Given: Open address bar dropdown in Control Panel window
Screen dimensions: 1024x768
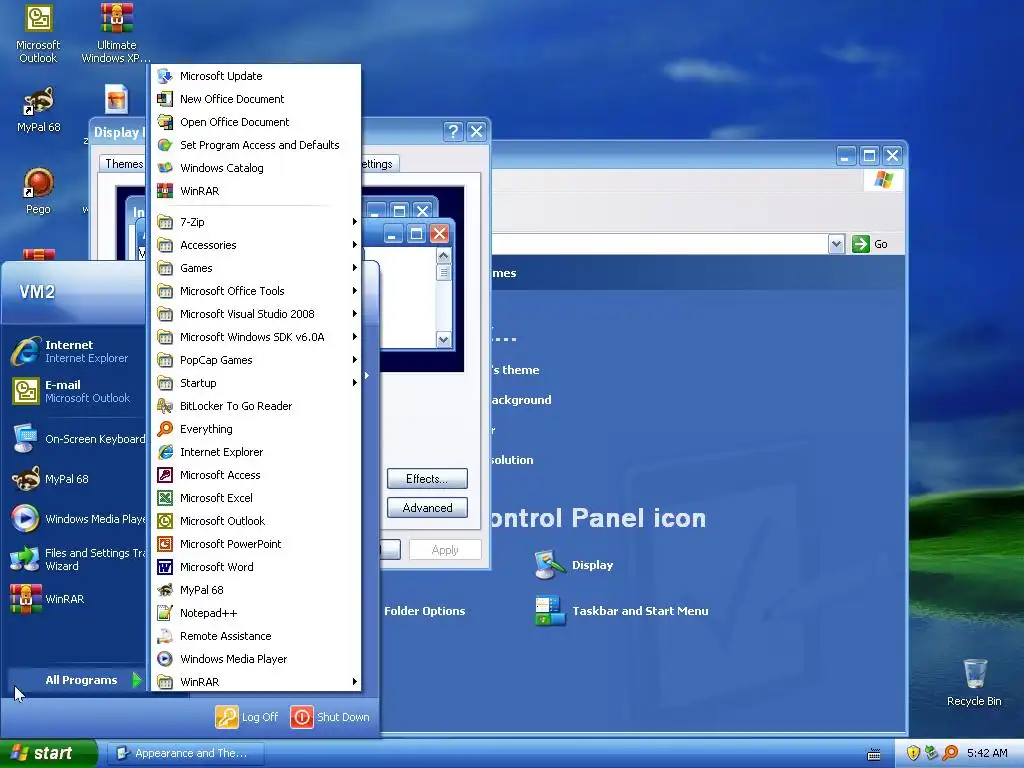Looking at the screenshot, I should pyautogui.click(x=836, y=244).
